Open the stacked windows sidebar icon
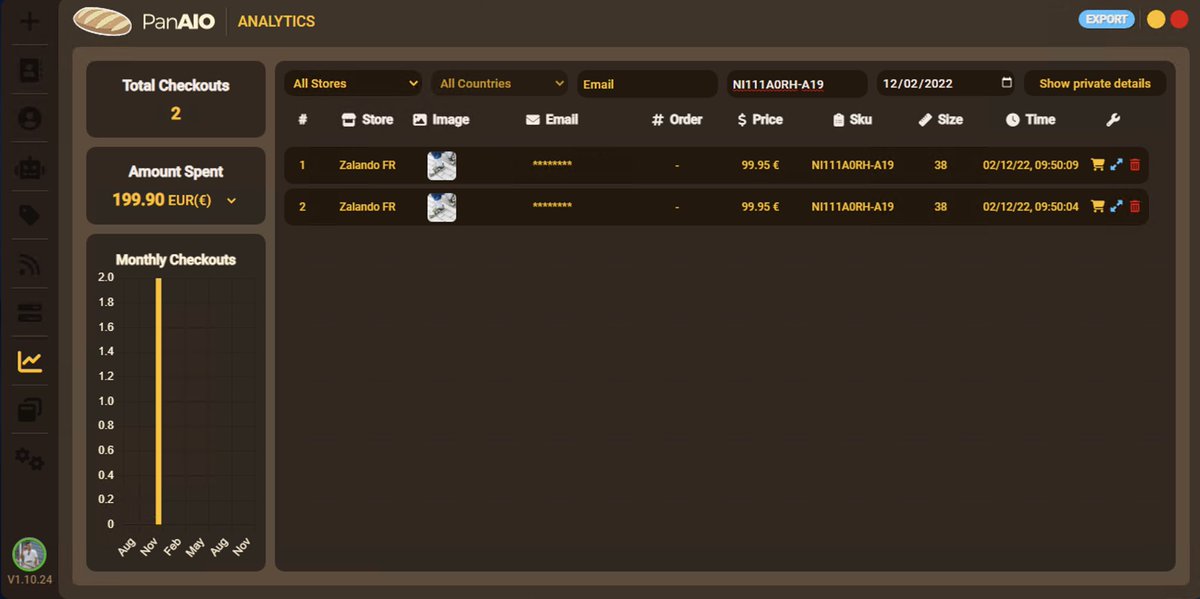The image size is (1200, 599). tap(30, 410)
